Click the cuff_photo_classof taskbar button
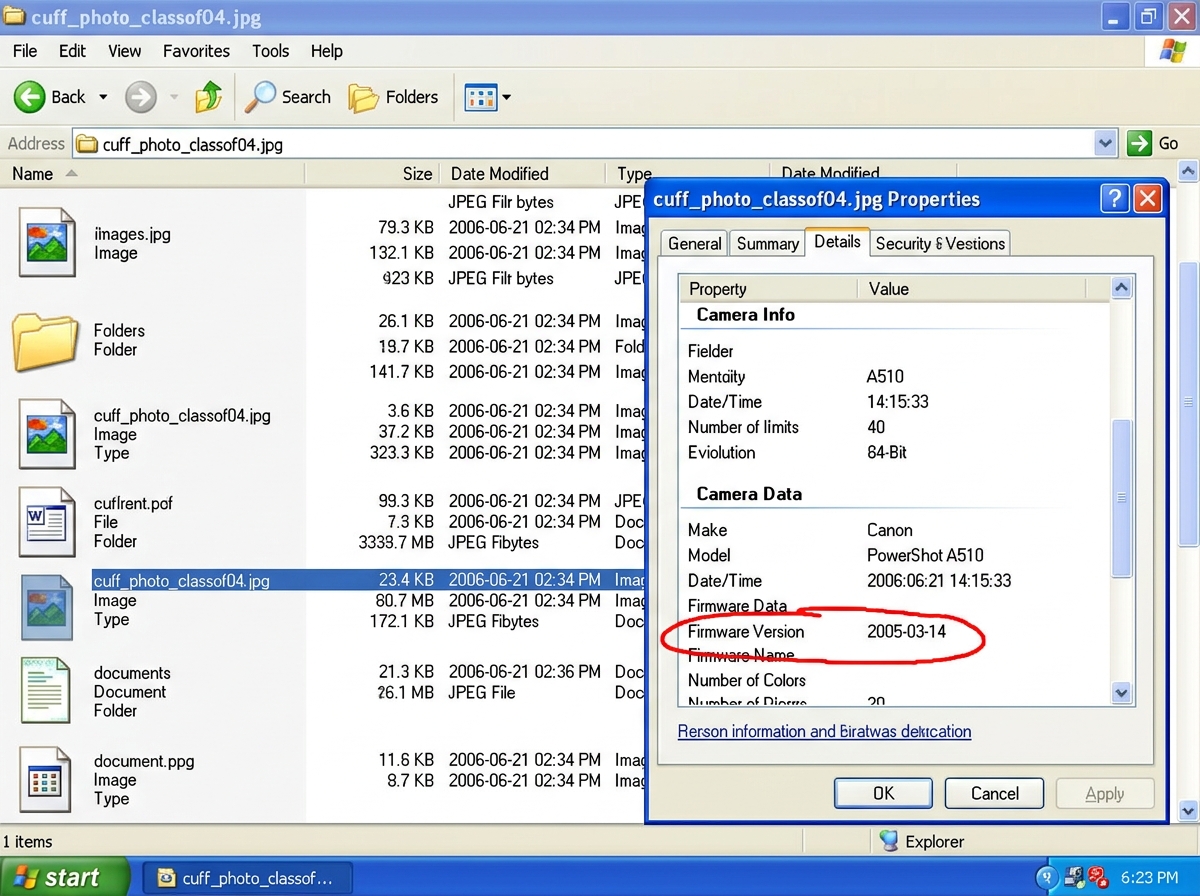 (x=247, y=878)
